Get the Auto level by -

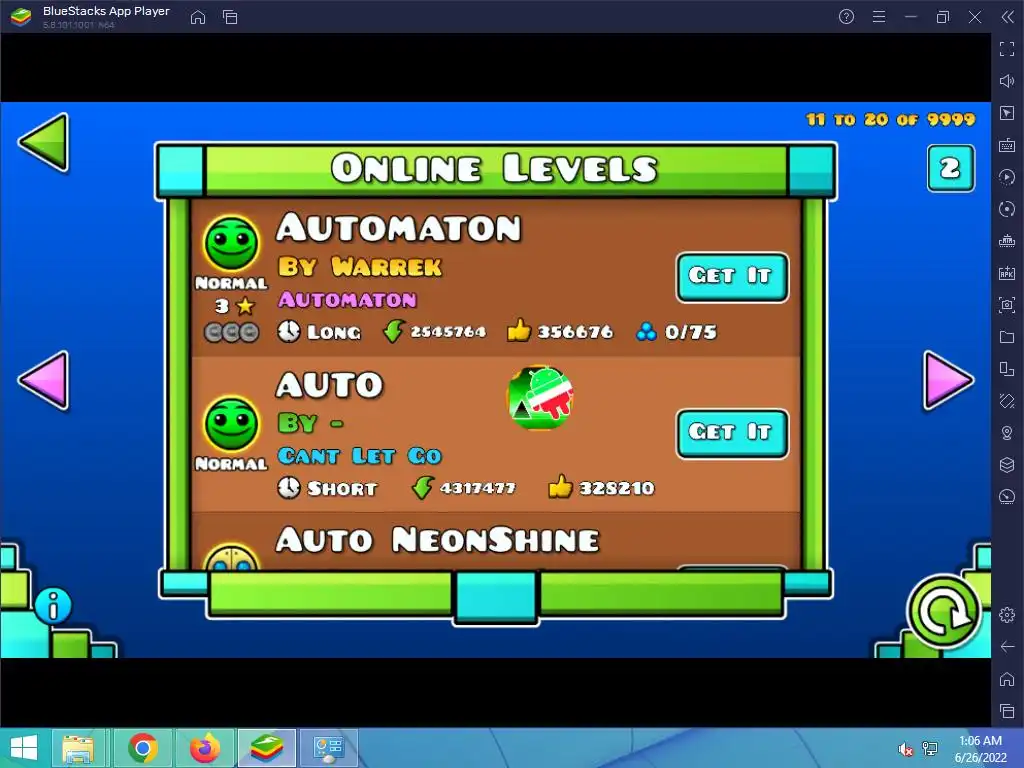(732, 434)
